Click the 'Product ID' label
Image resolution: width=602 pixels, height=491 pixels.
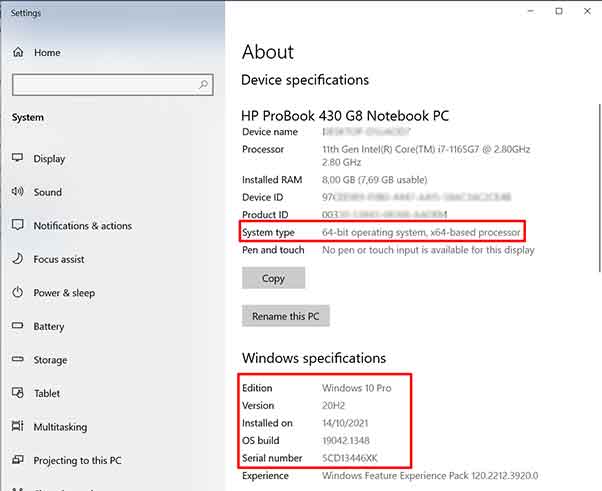tap(265, 215)
